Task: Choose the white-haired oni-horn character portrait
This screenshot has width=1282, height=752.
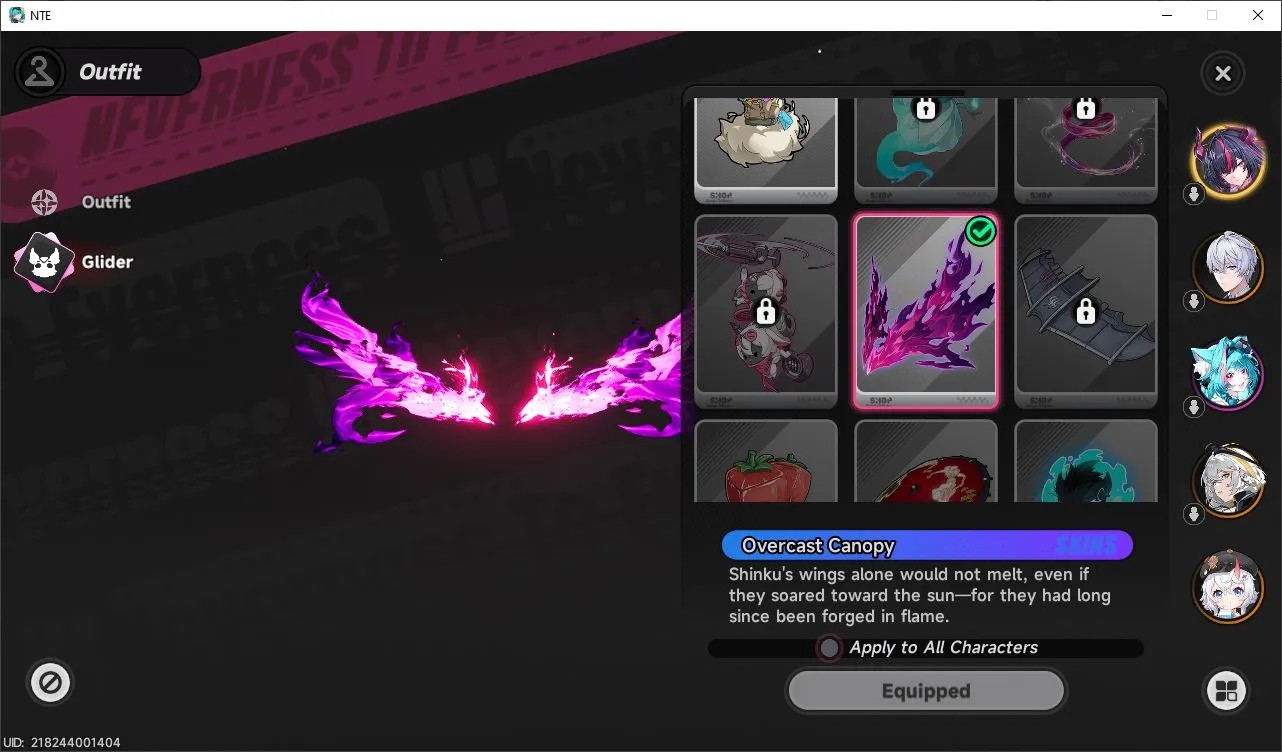Action: pyautogui.click(x=1227, y=585)
